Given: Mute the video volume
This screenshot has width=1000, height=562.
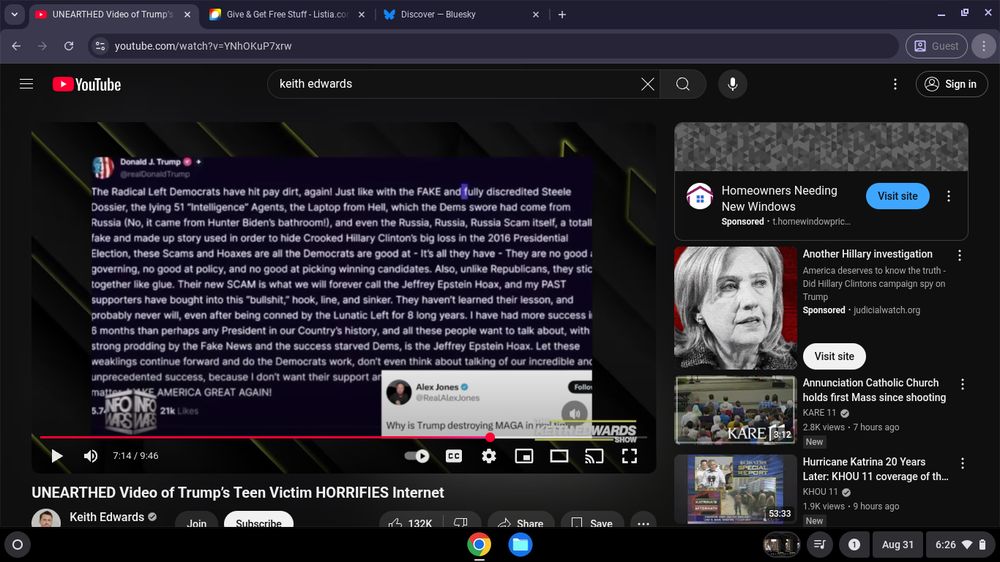Looking at the screenshot, I should [x=91, y=455].
